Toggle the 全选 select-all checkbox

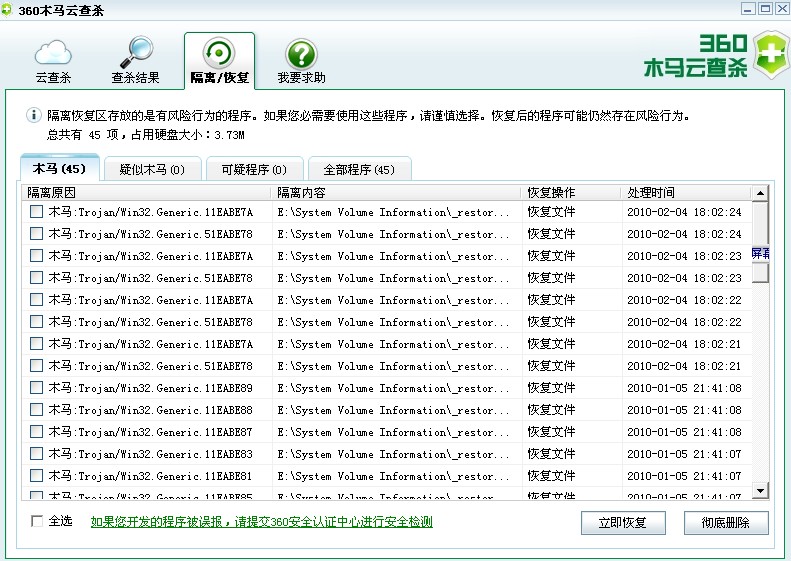tap(37, 521)
